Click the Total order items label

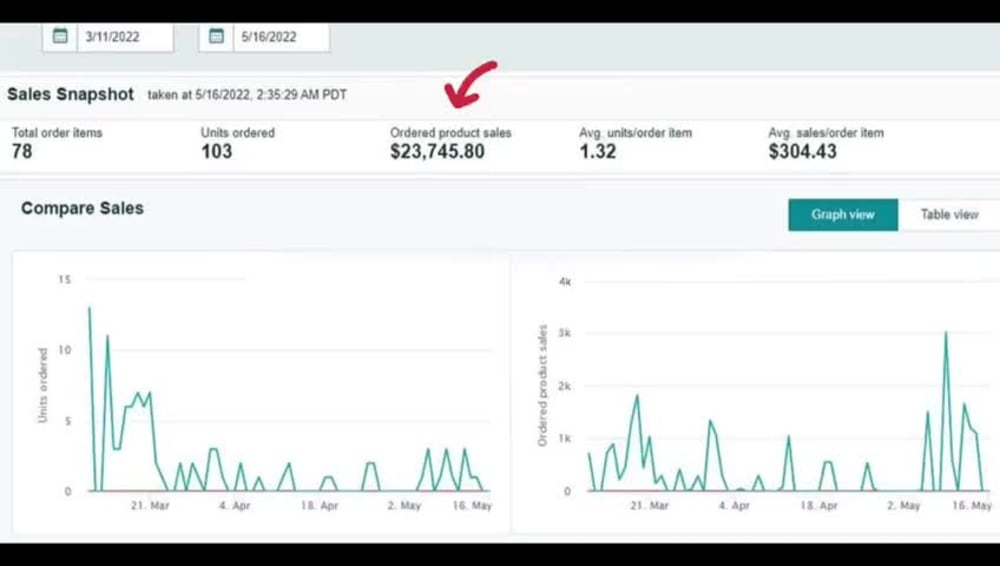point(57,133)
